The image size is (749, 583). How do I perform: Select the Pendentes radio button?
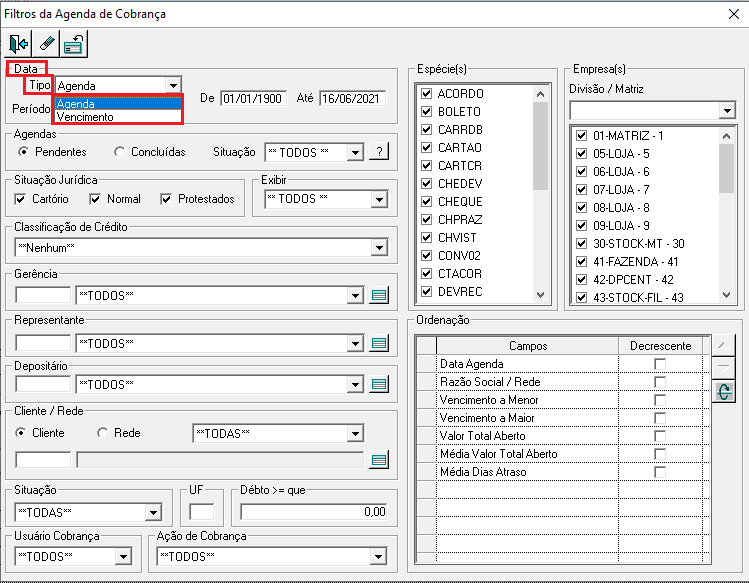pyautogui.click(x=23, y=152)
